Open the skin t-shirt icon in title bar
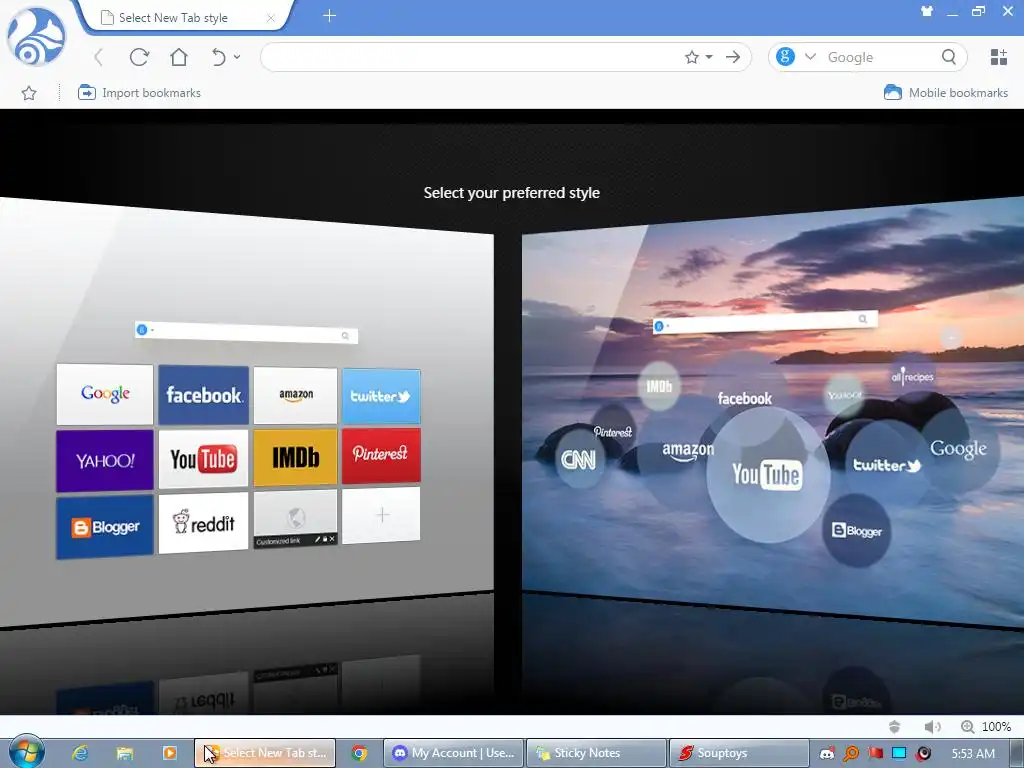The width and height of the screenshot is (1024, 768). click(927, 11)
